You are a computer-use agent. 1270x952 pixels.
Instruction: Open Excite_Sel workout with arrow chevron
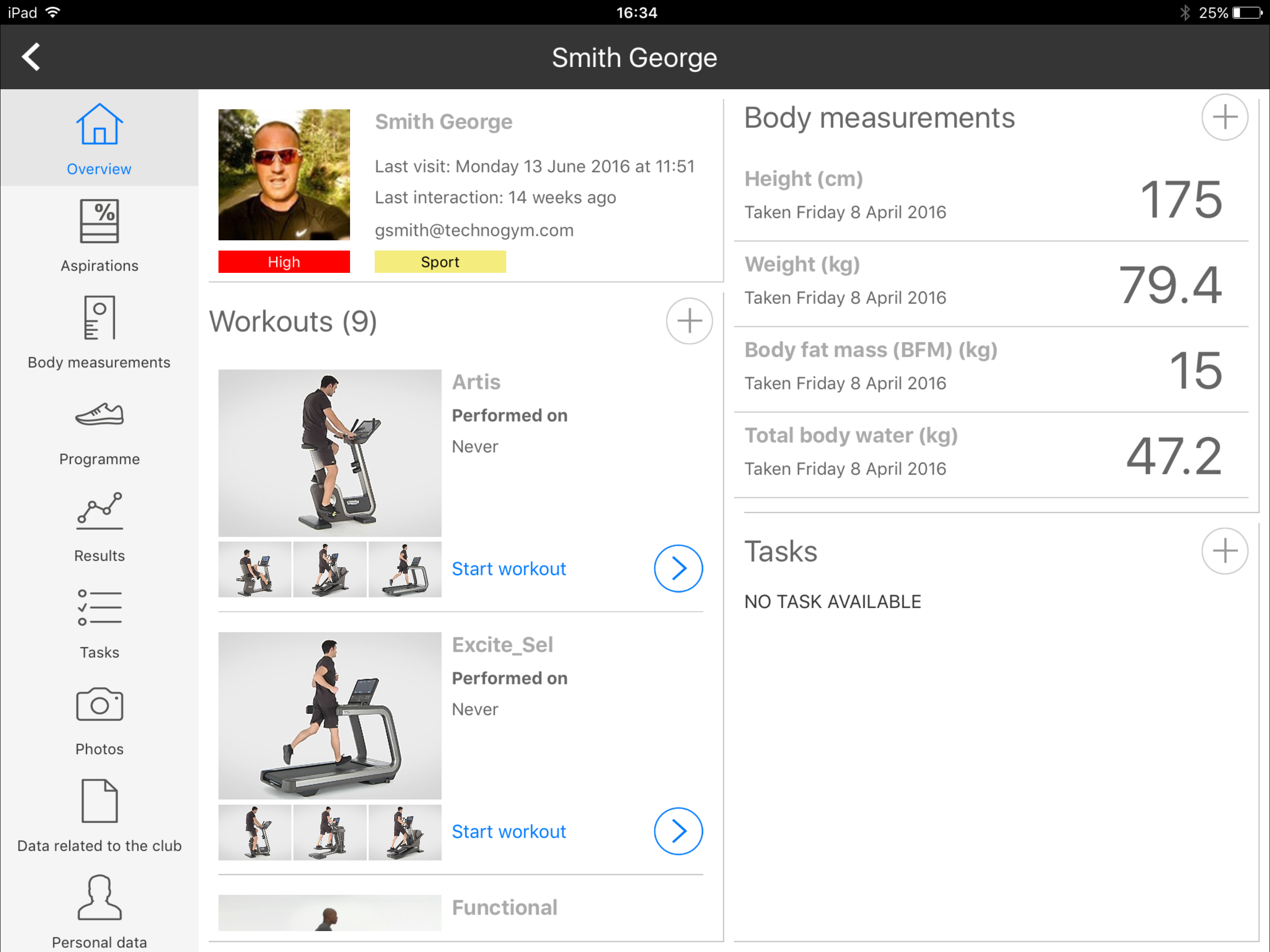678,831
